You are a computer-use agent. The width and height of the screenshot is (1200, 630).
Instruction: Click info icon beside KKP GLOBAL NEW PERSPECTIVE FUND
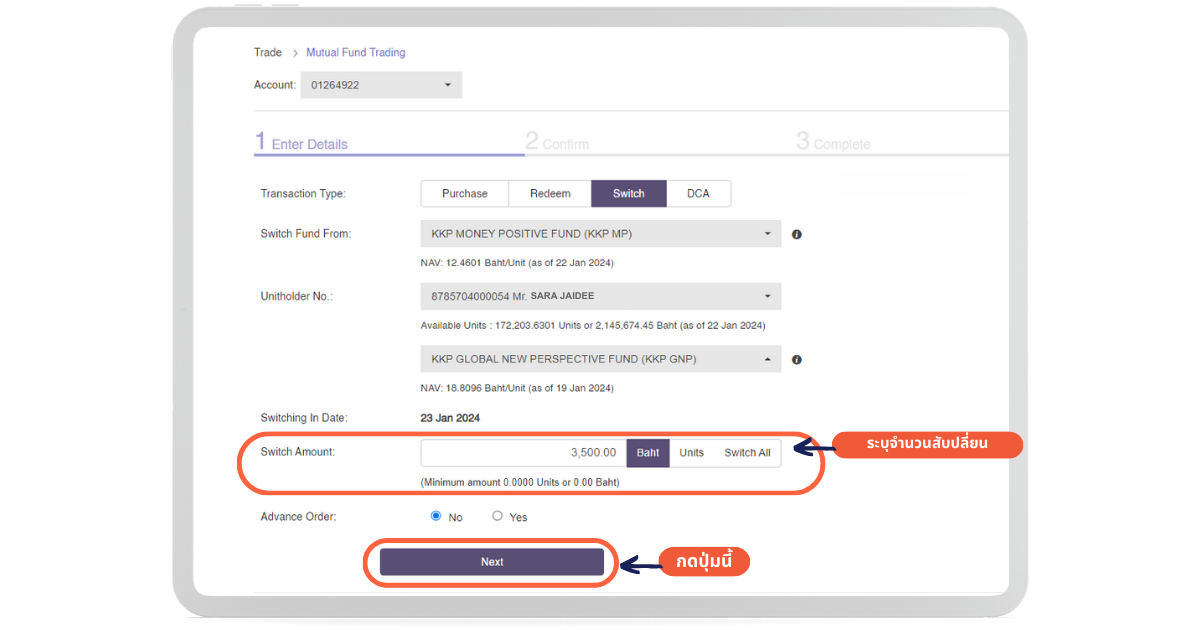coord(797,360)
